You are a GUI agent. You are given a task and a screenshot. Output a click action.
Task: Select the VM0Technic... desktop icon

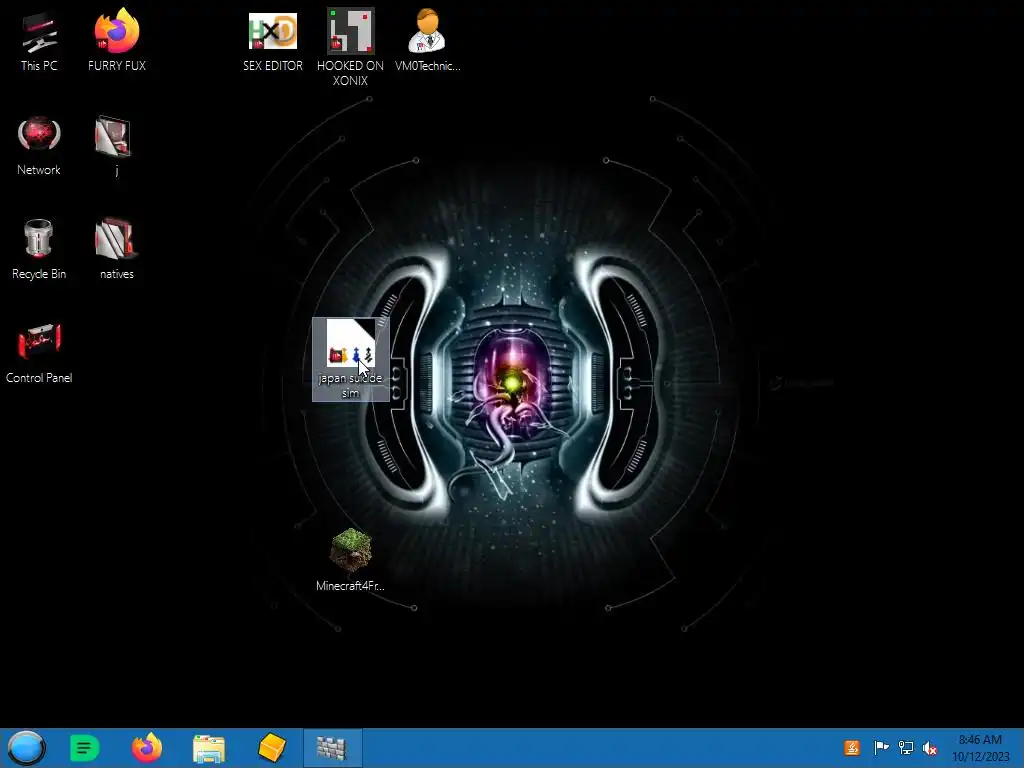click(427, 41)
